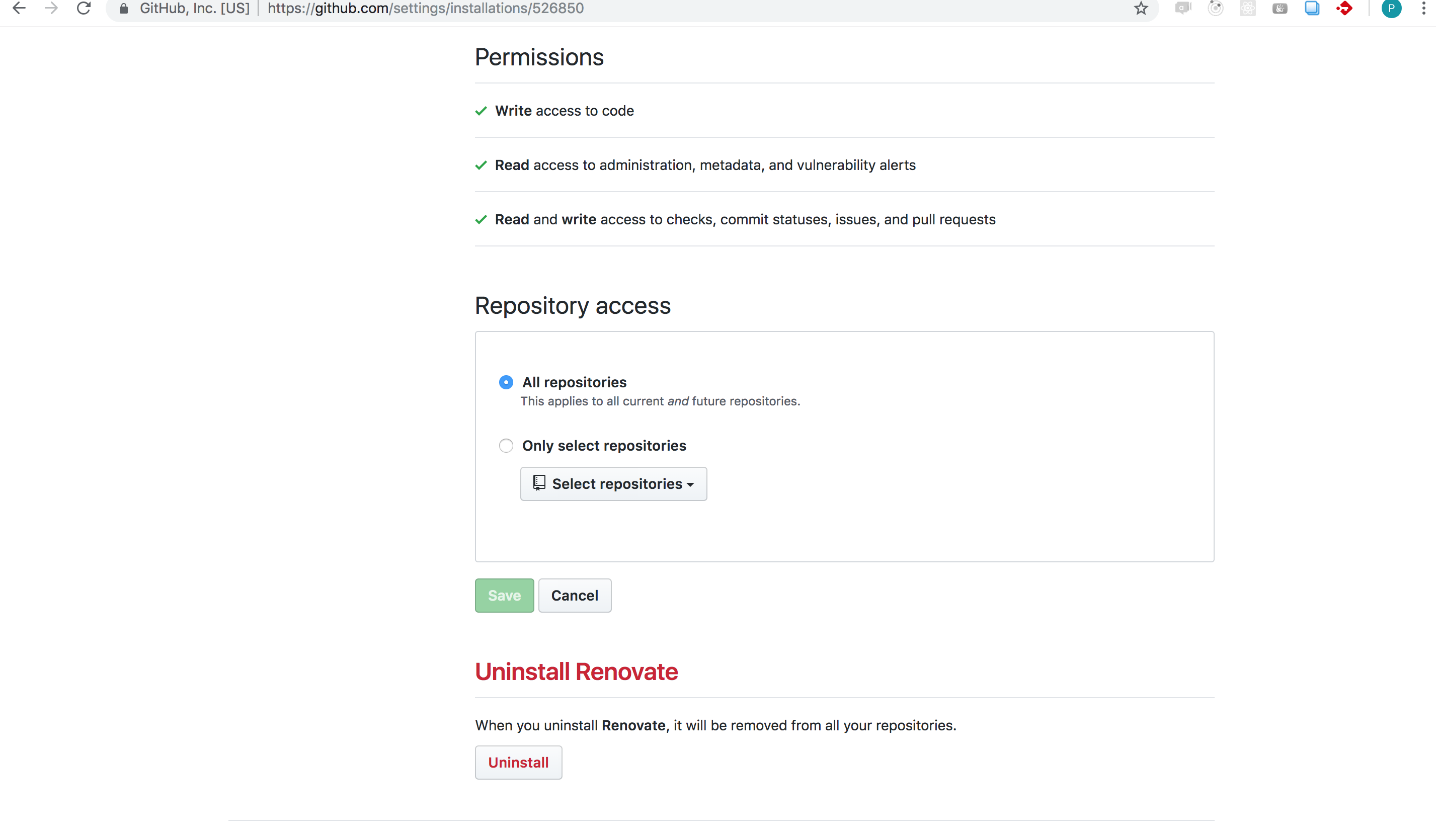Viewport: 1436px width, 840px height.
Task: Select the All repositories radio button
Action: click(506, 382)
